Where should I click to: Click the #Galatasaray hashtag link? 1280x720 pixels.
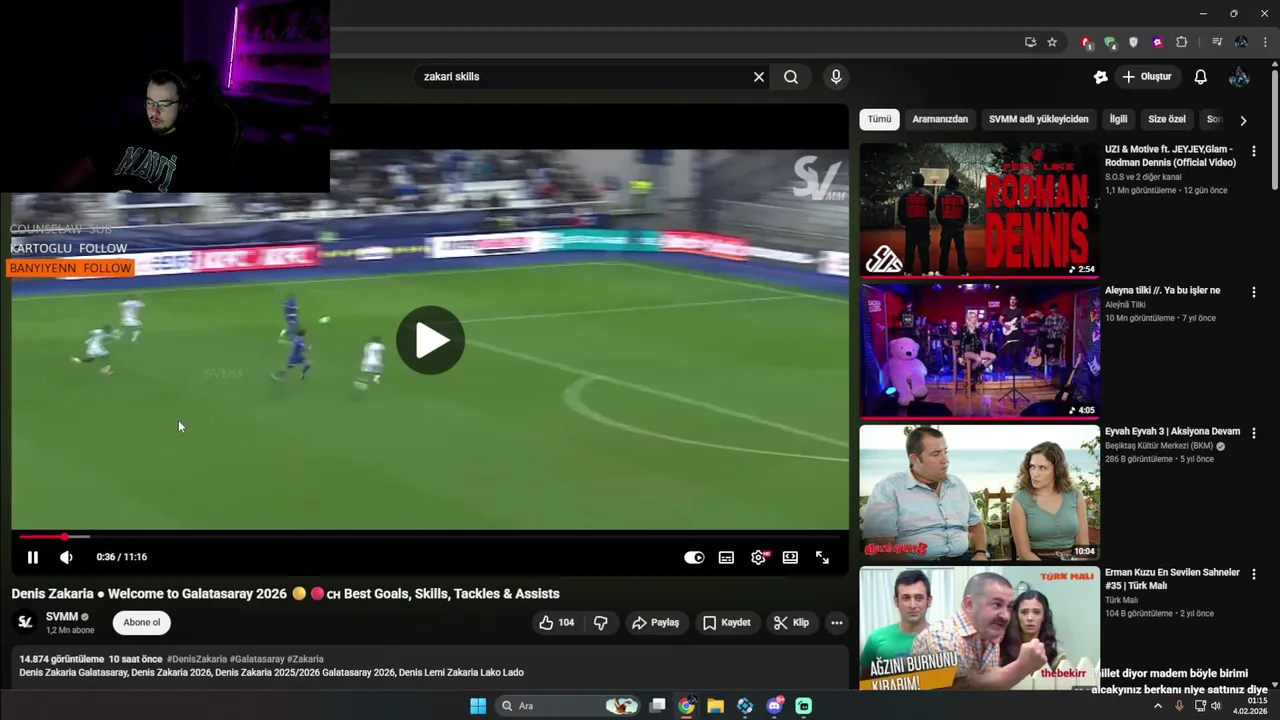(x=258, y=659)
